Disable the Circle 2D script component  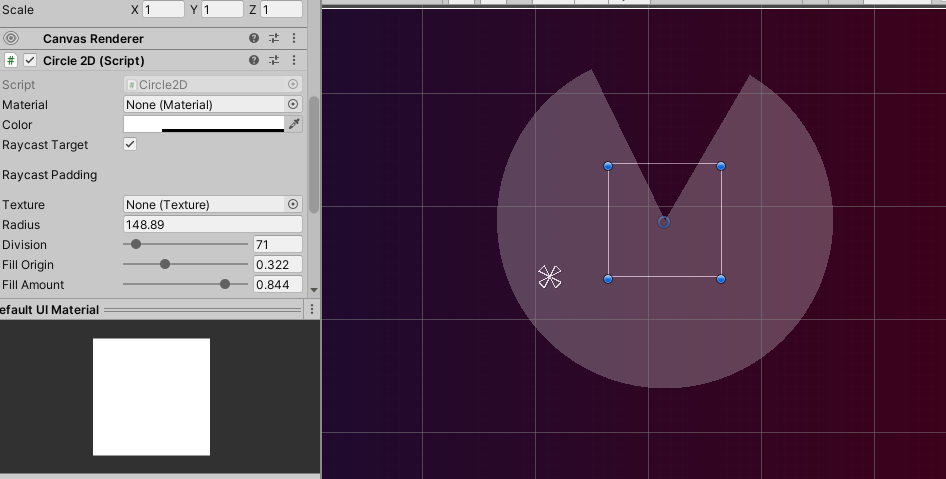pyautogui.click(x=30, y=61)
